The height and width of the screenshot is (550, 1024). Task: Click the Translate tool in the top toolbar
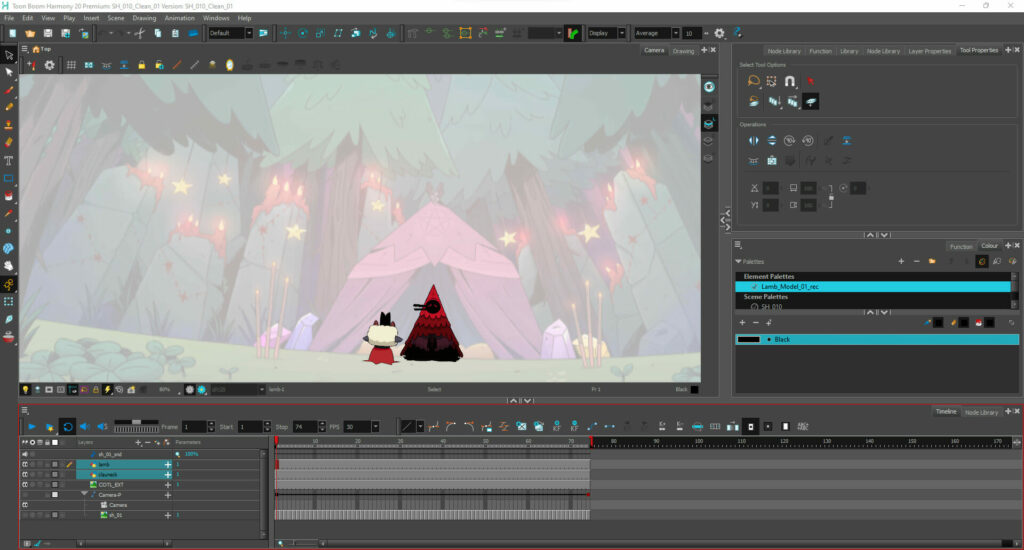point(285,33)
